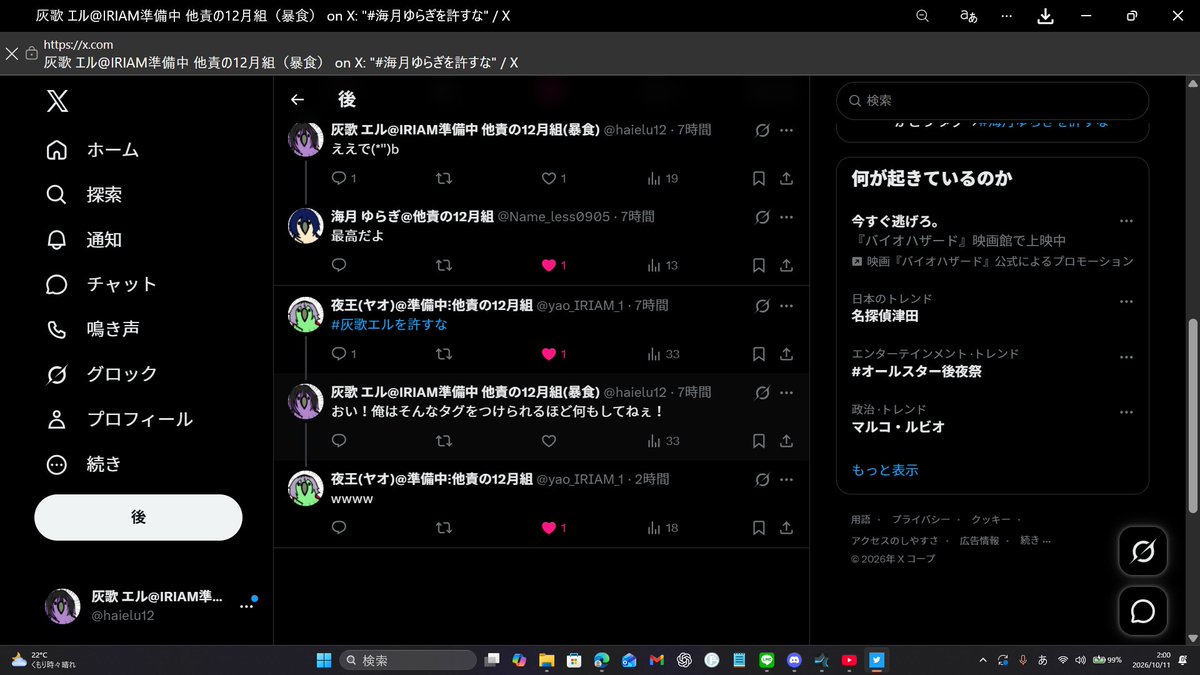
Task: Open options for マルコ・ルビオ trend
Action: pyautogui.click(x=1126, y=412)
